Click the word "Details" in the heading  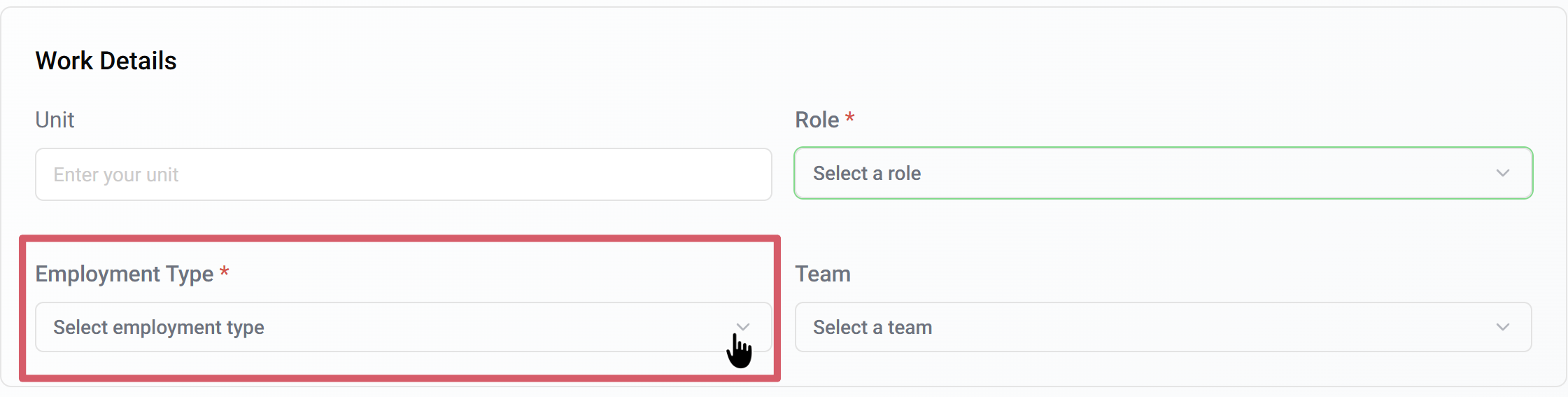(138, 61)
